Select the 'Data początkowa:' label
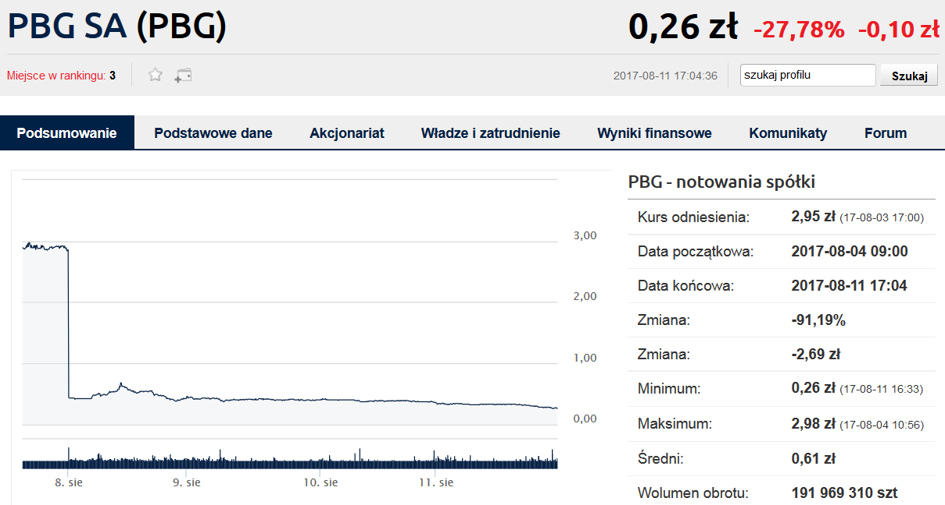This screenshot has height=505, width=945. pyautogui.click(x=695, y=252)
